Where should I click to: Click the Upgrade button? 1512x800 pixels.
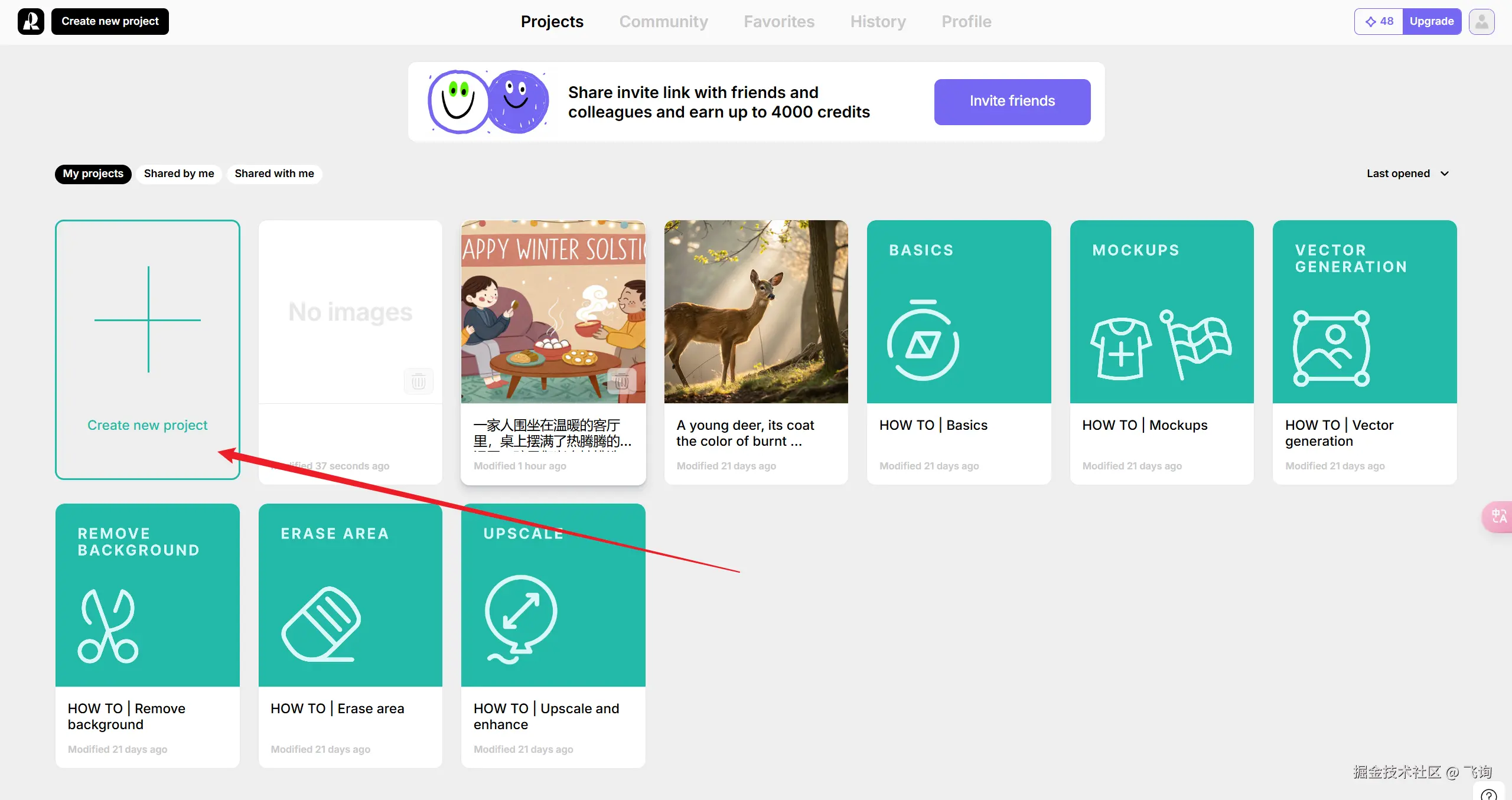pos(1431,21)
